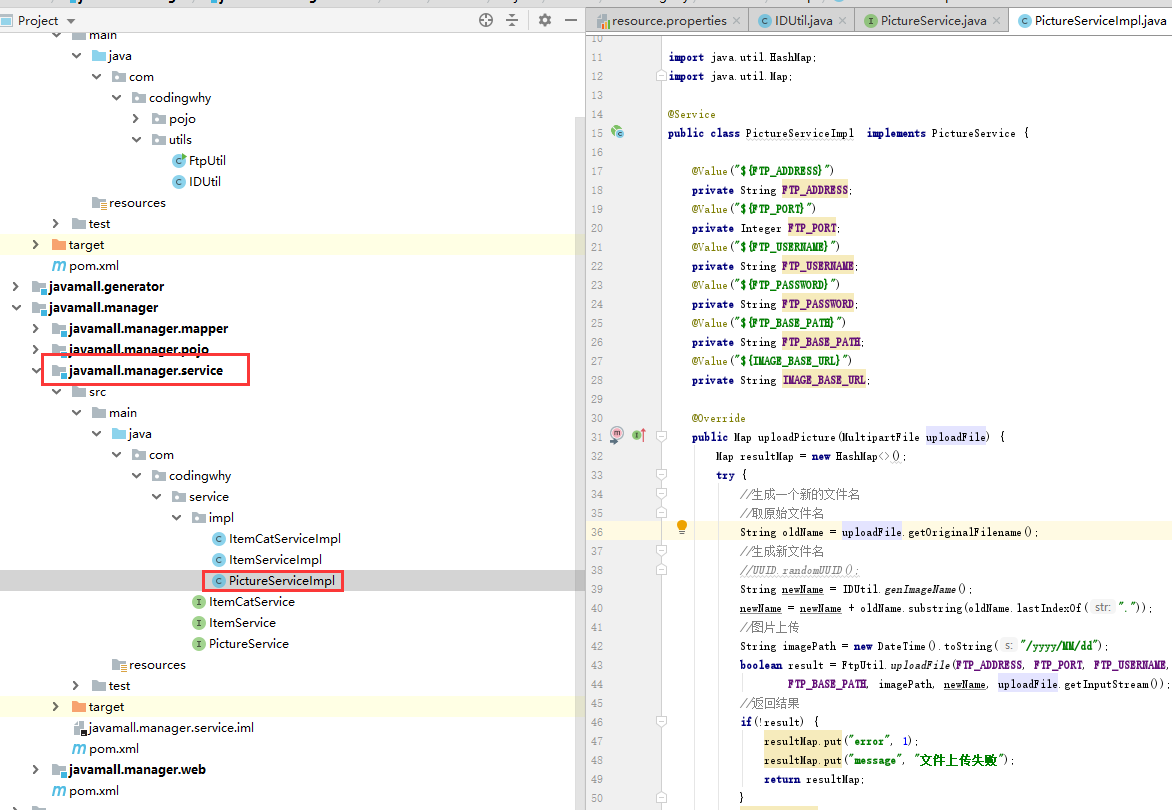
Task: Collapse the javamall.manager.service module
Action: click(36, 371)
